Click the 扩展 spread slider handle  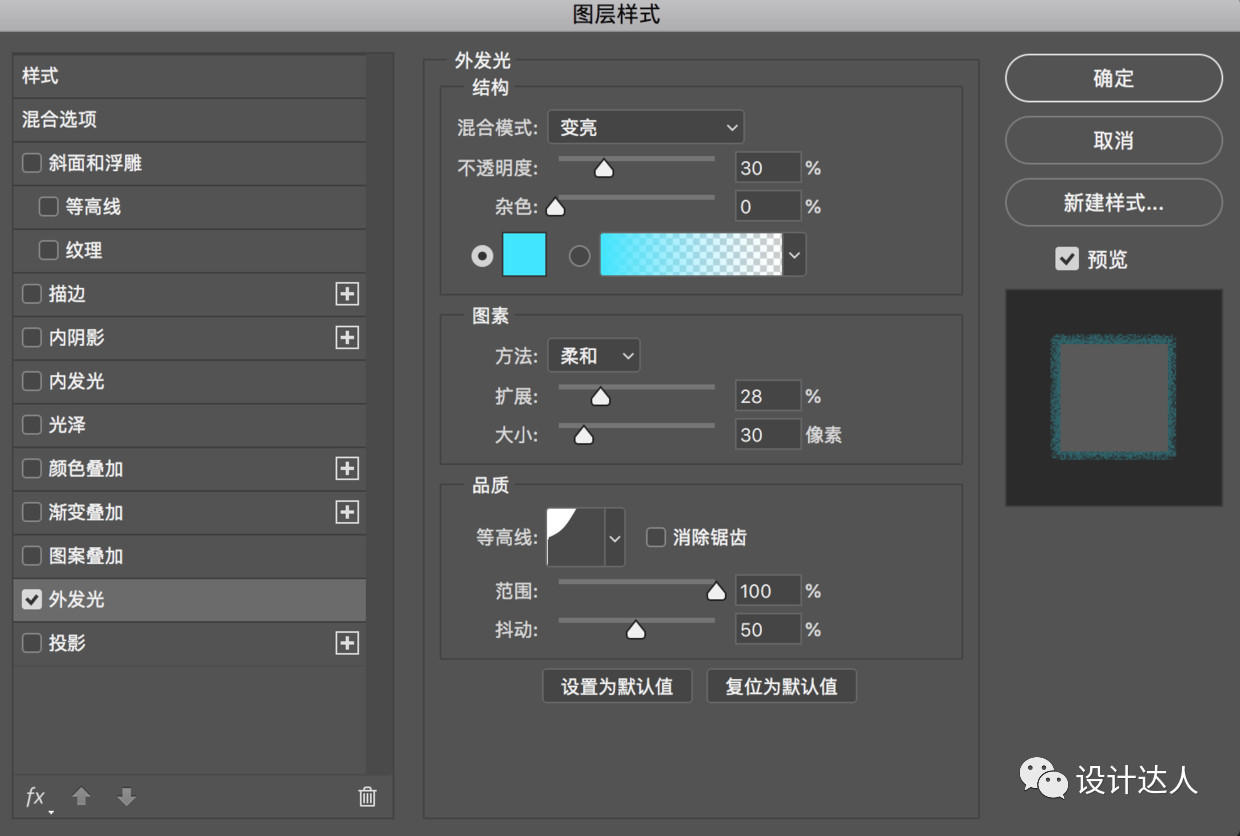click(600, 397)
